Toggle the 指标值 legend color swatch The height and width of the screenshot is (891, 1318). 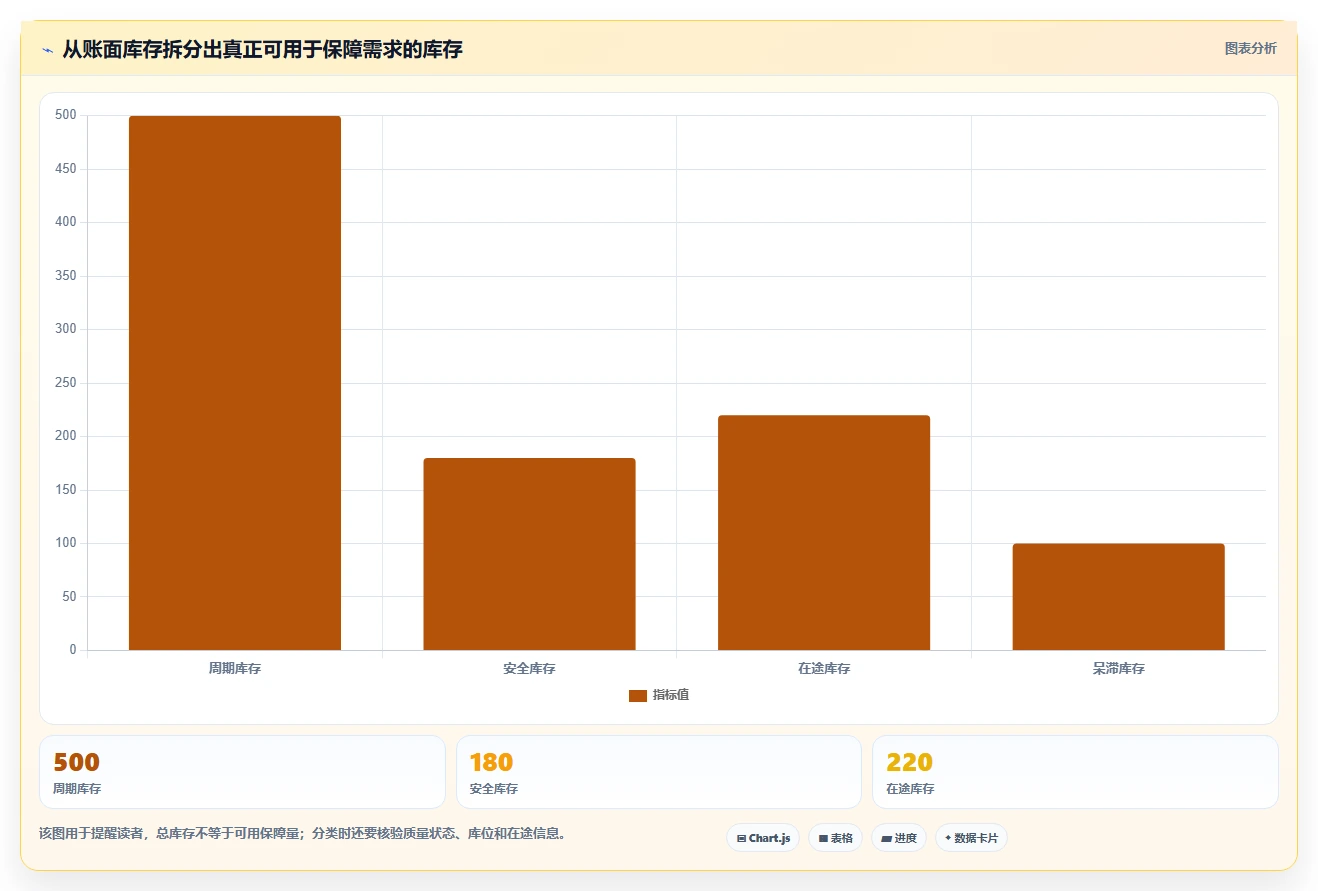(638, 695)
